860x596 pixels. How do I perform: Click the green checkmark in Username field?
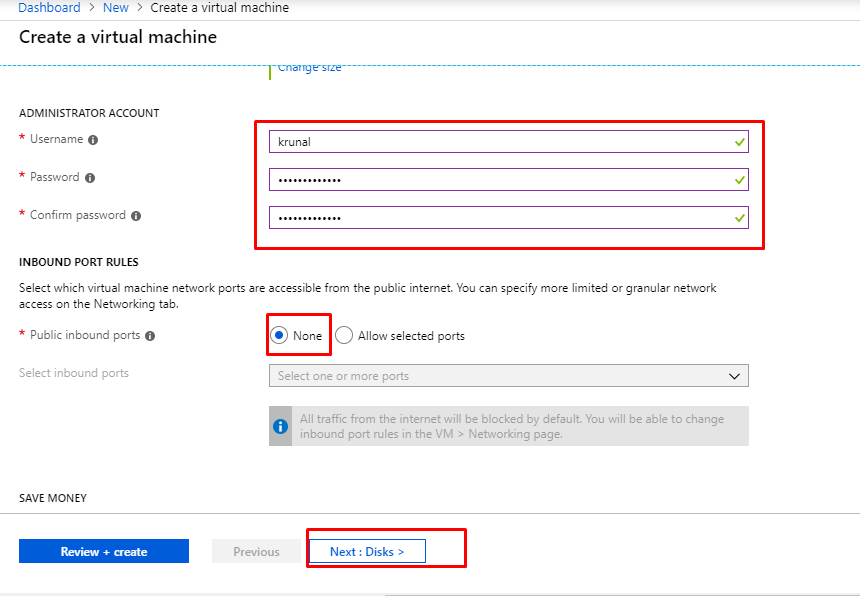(x=739, y=142)
